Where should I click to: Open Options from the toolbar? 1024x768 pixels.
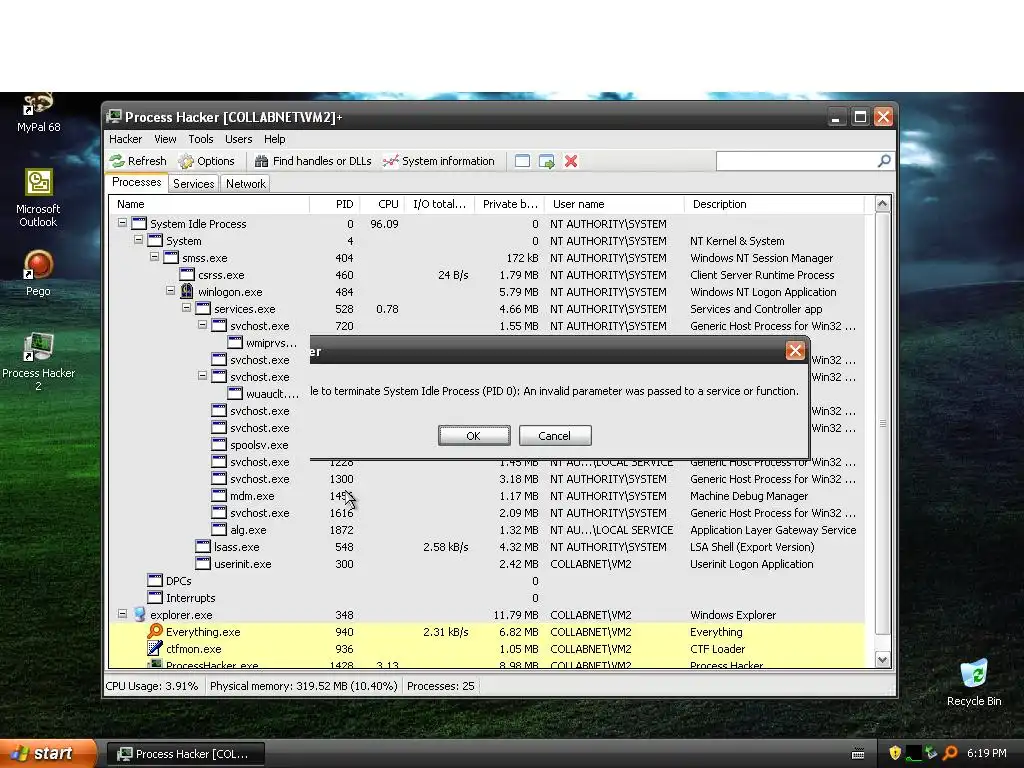click(x=206, y=161)
